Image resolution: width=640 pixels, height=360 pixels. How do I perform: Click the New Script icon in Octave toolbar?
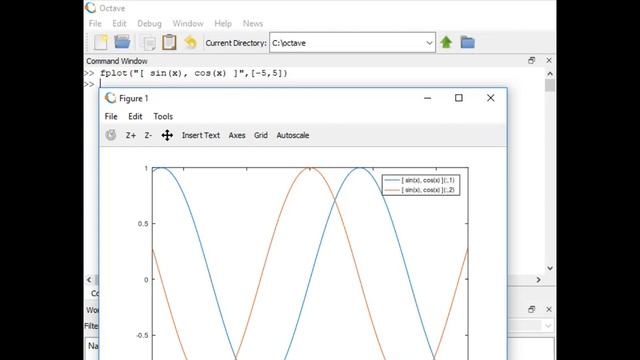[x=101, y=42]
